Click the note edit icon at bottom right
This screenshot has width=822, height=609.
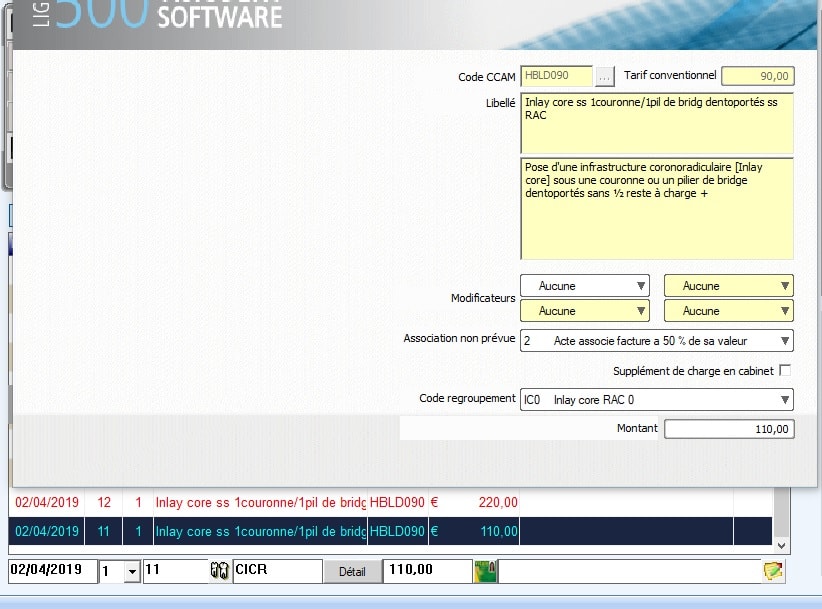tap(772, 571)
